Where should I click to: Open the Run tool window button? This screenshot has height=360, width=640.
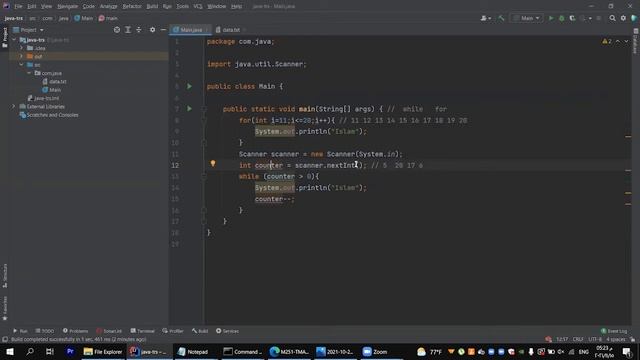(x=20, y=331)
